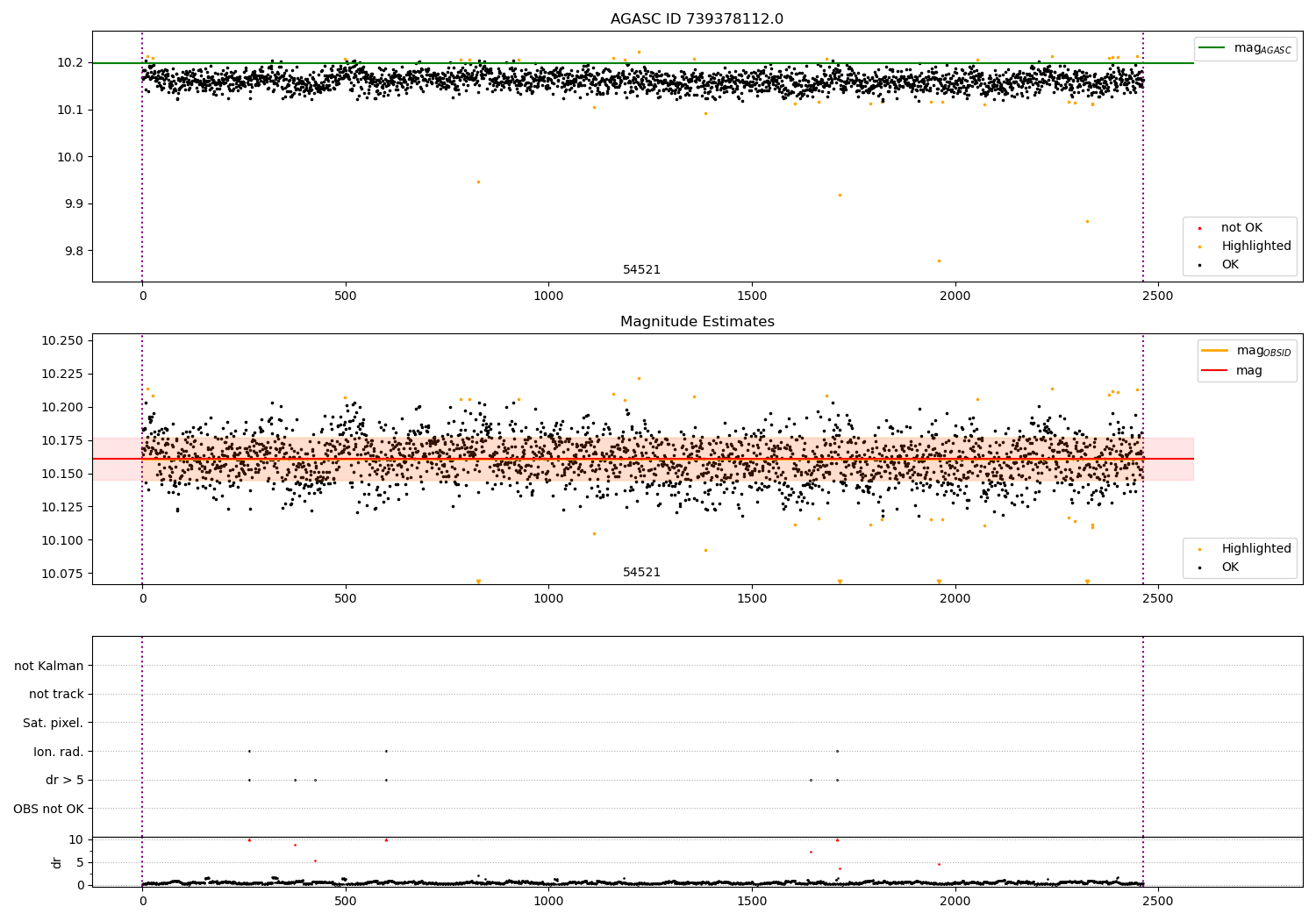Viewport: 1316px width, 921px height.
Task: Click the "not track" row label
Action: coord(56,695)
